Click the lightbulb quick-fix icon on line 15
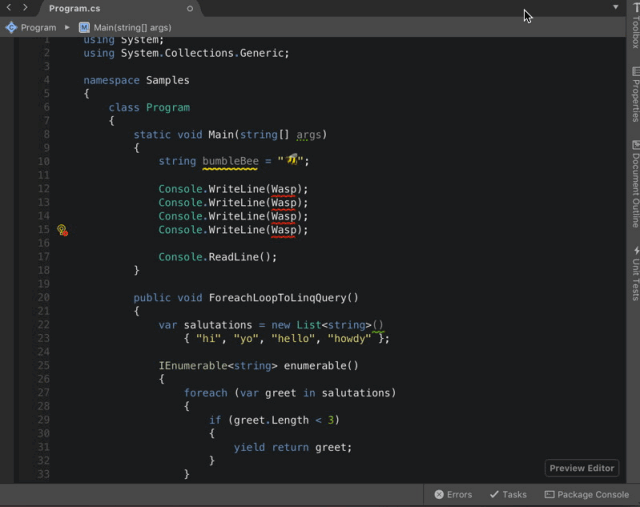Viewport: 640px width, 507px height. (62, 230)
